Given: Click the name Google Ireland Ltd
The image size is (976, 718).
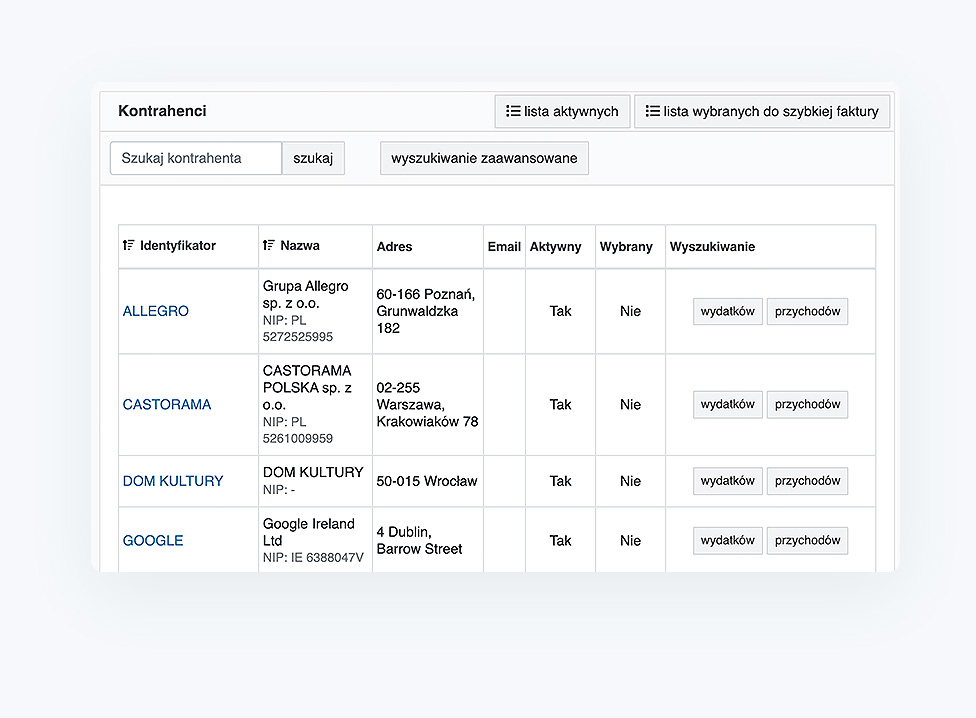Looking at the screenshot, I should click(309, 532).
